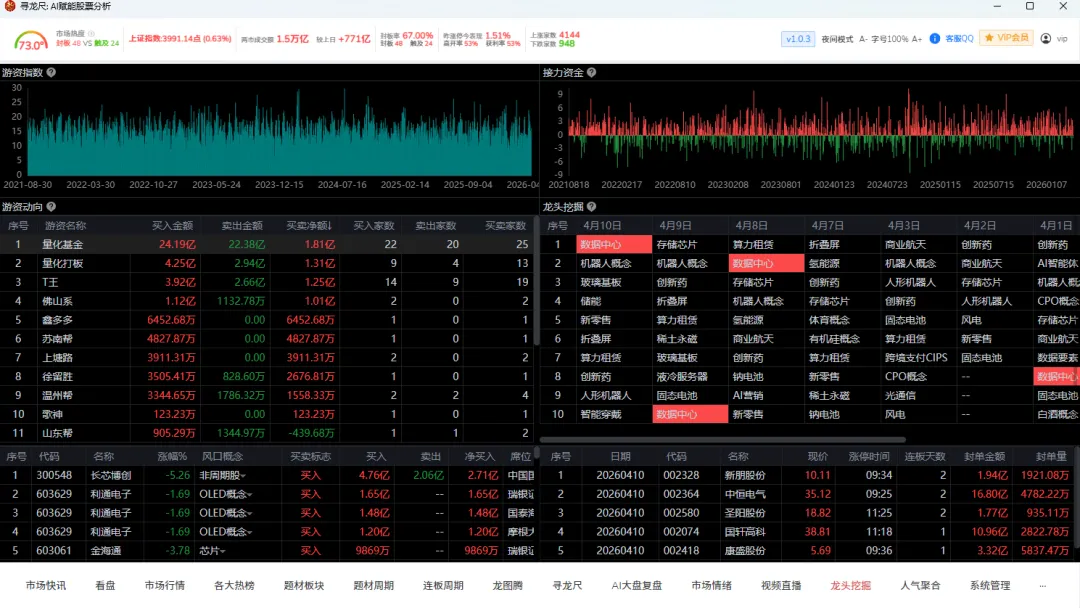Select the 温州帮 row
Viewport: 1080px width, 608px height.
pos(266,395)
